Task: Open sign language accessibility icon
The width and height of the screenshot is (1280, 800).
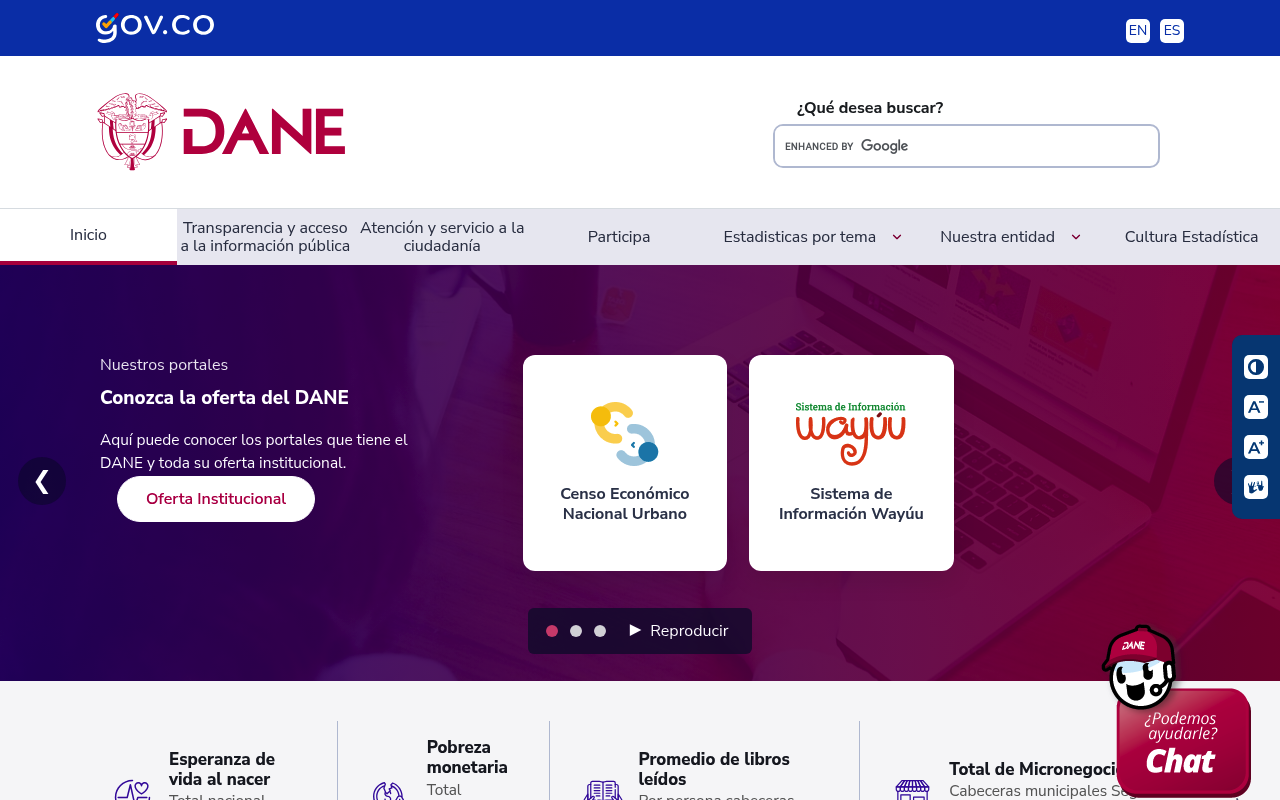Action: pos(1256,487)
